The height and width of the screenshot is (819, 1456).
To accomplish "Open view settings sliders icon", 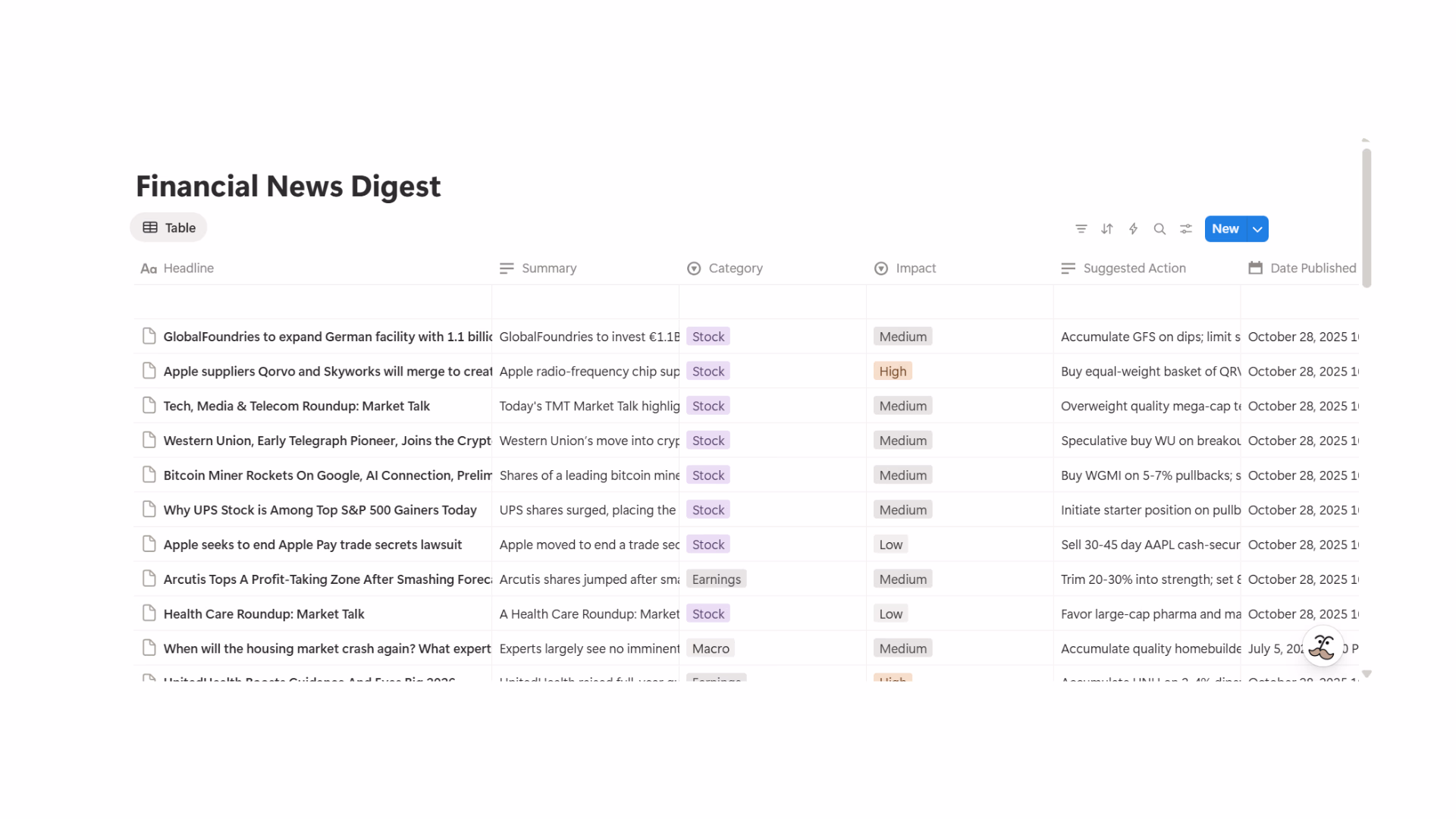I will (1186, 229).
